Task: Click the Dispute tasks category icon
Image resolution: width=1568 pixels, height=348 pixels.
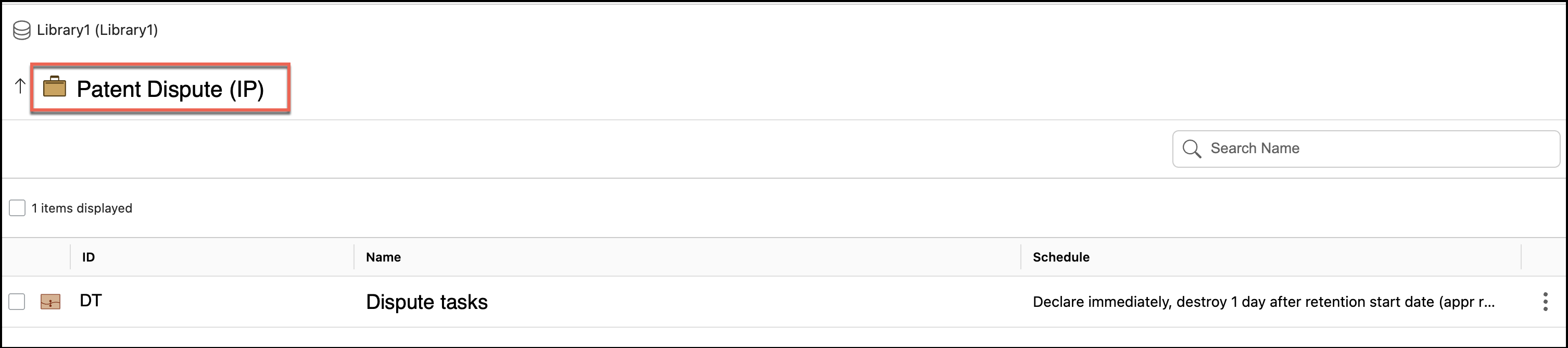Action: (x=50, y=302)
